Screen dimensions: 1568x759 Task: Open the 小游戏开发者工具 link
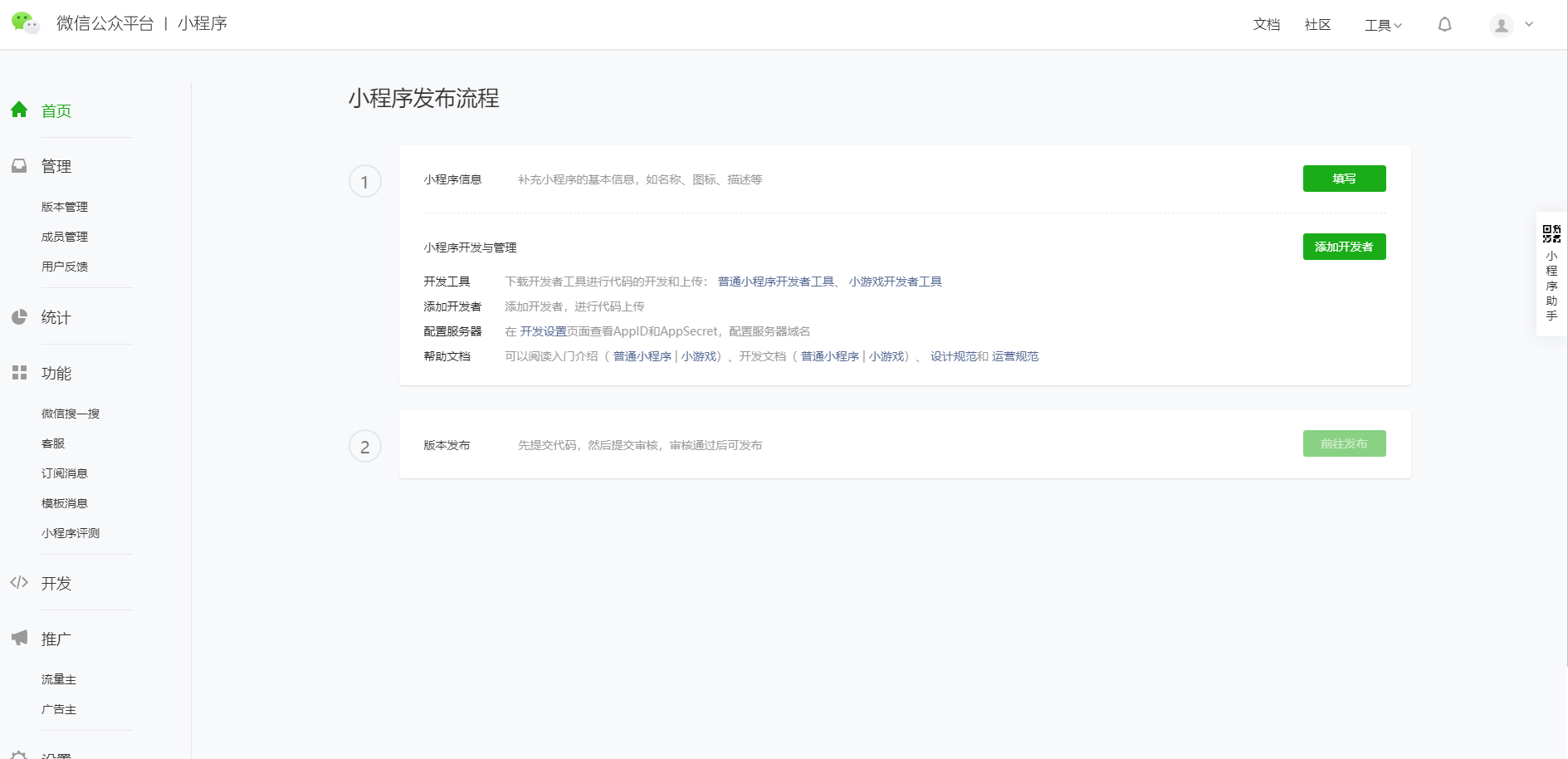pyautogui.click(x=895, y=282)
